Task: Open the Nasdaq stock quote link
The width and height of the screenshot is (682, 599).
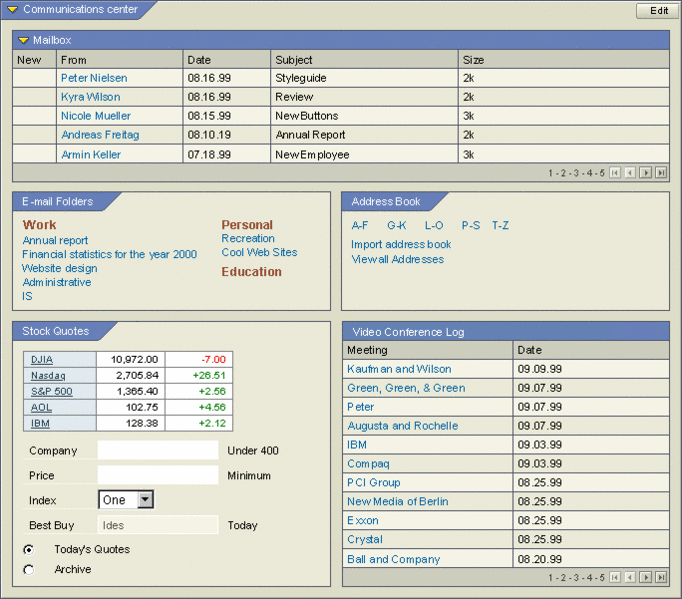Action: (48, 375)
